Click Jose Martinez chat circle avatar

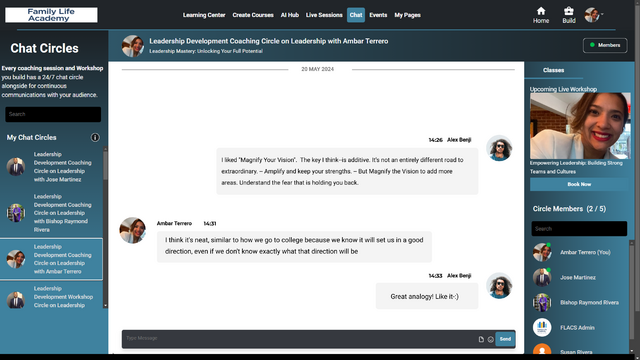click(x=16, y=167)
